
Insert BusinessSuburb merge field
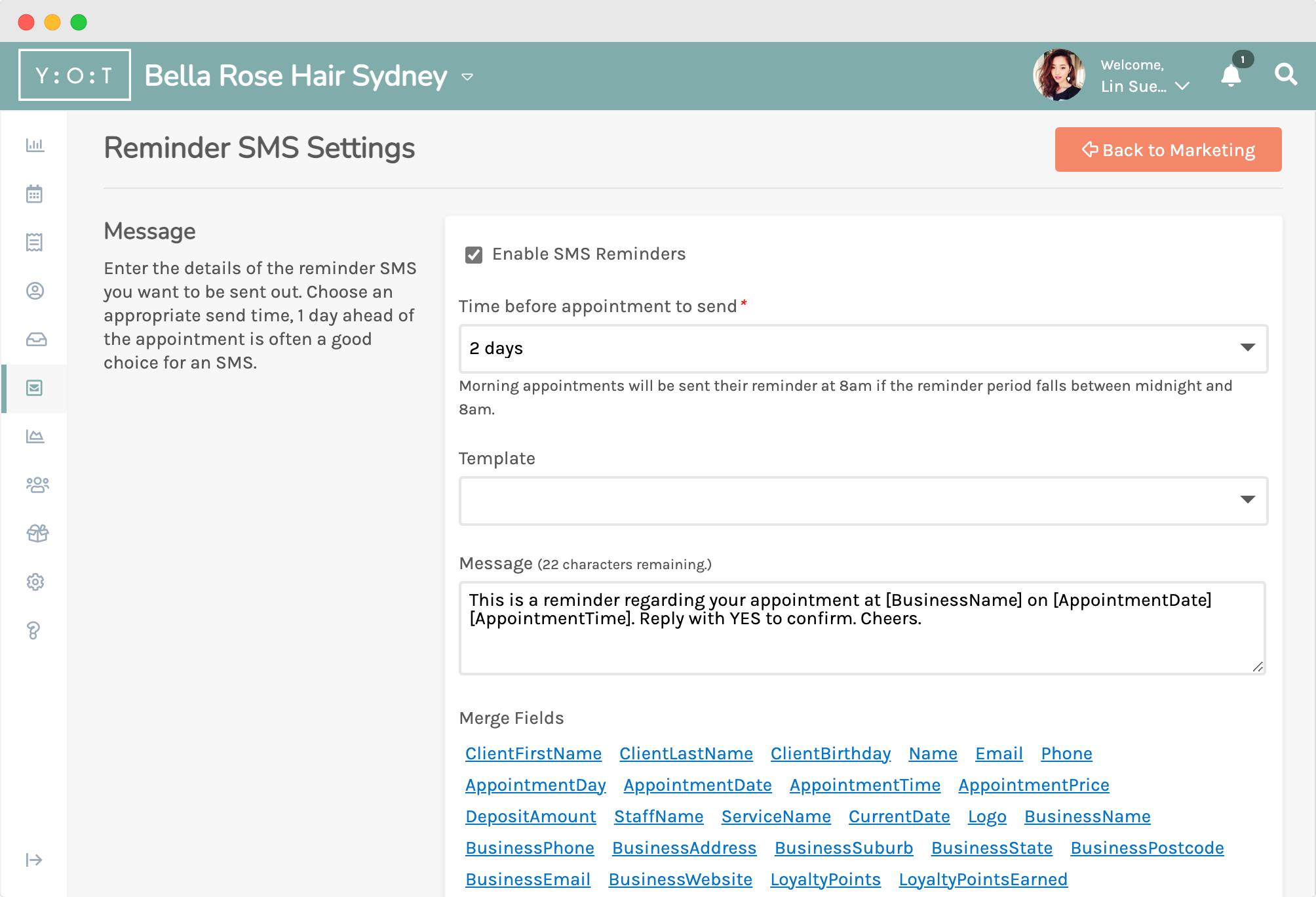tap(844, 848)
